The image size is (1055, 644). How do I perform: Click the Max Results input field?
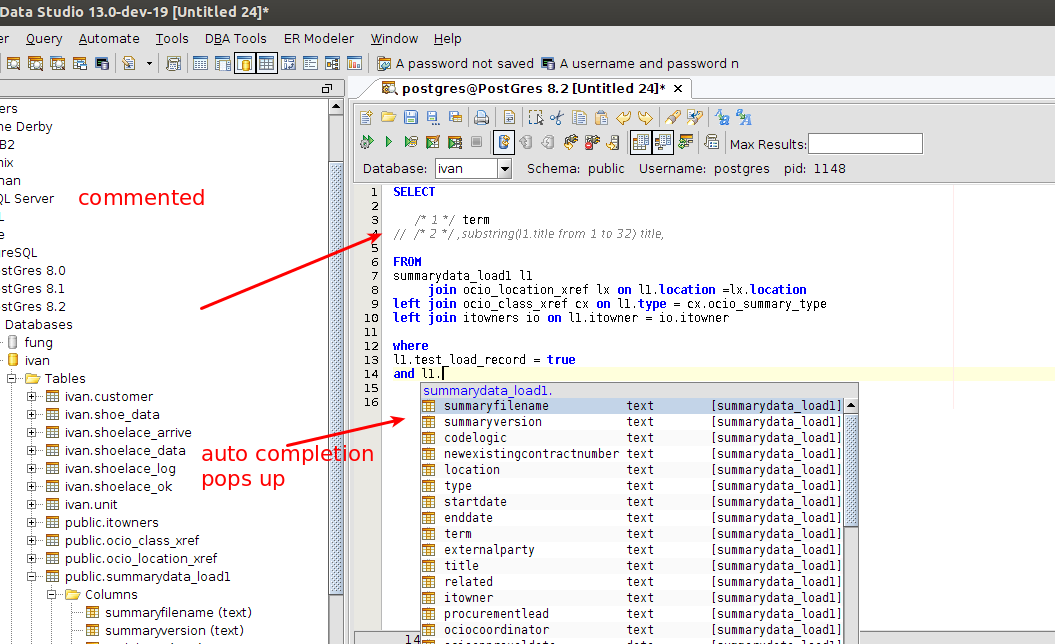[x=865, y=143]
